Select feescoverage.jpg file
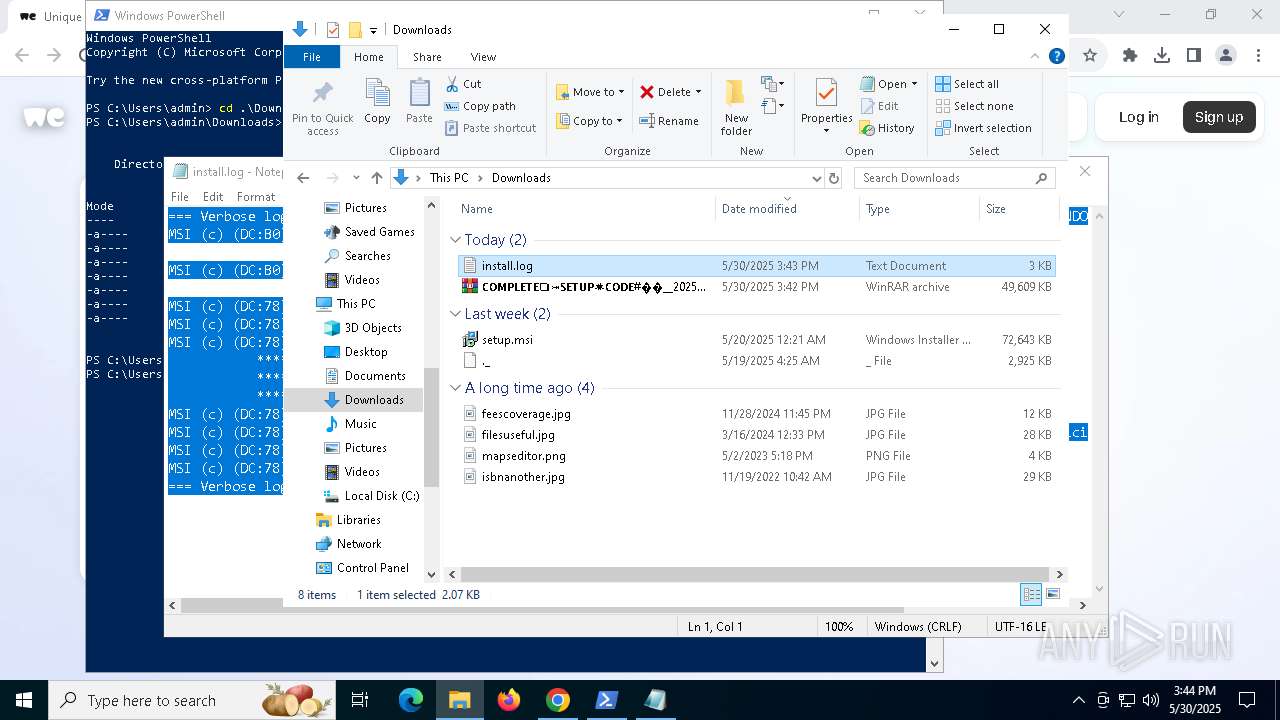The height and width of the screenshot is (720, 1280). click(x=757, y=414)
